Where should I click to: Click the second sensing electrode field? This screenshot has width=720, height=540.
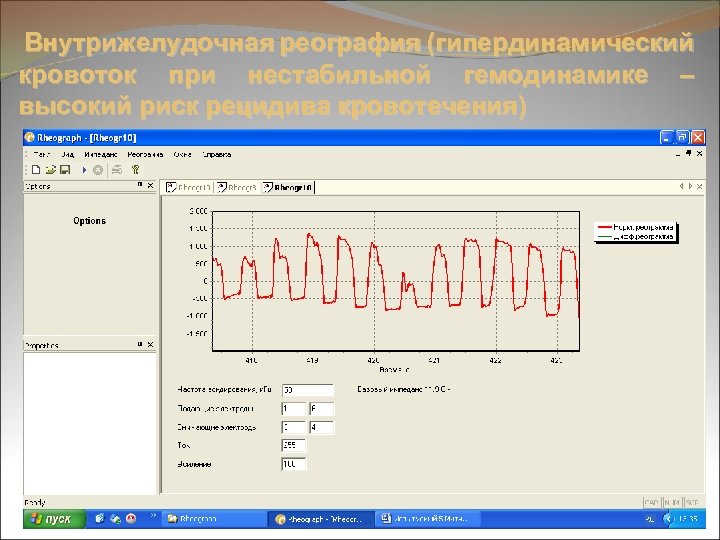tap(321, 428)
